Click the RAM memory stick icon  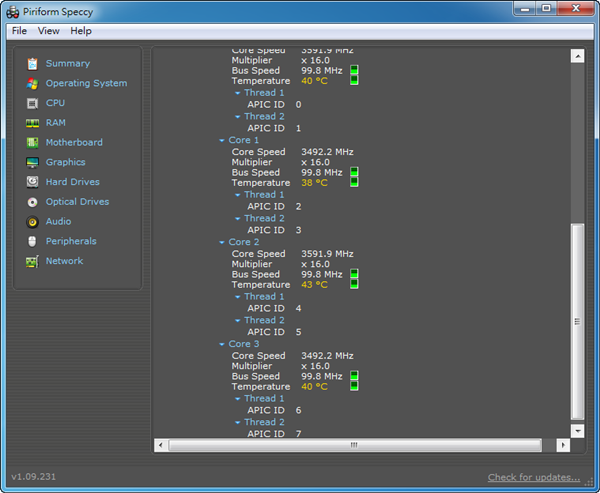tap(33, 123)
